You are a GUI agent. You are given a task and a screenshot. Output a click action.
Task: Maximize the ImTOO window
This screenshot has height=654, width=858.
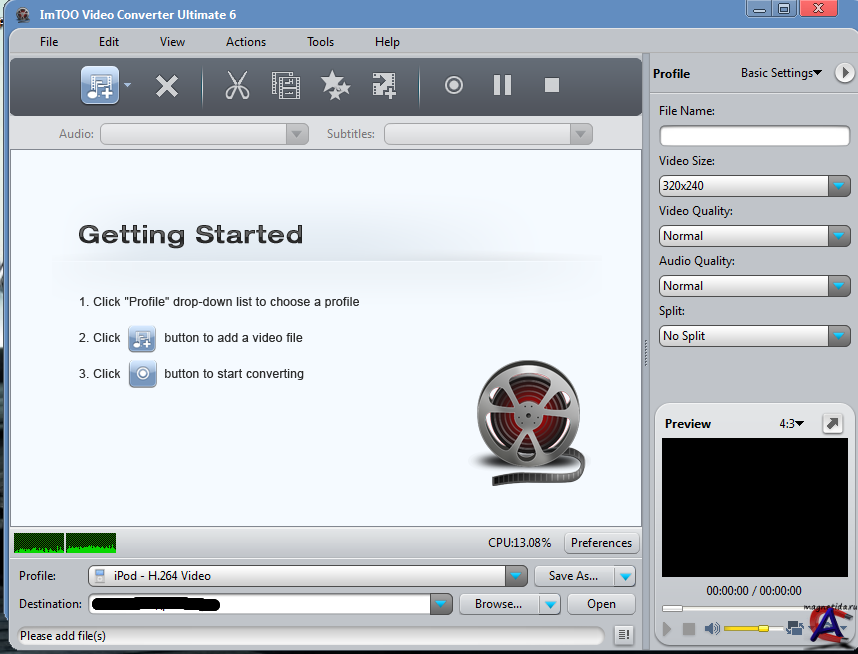click(784, 8)
